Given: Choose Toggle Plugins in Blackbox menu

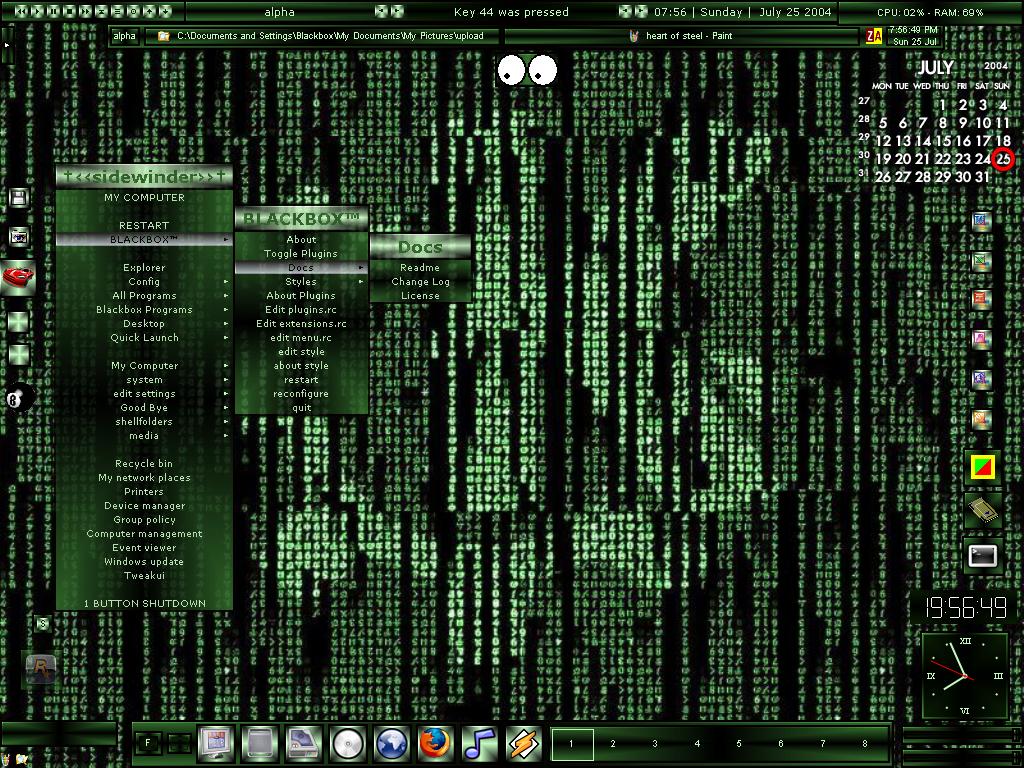Looking at the screenshot, I should 301,253.
